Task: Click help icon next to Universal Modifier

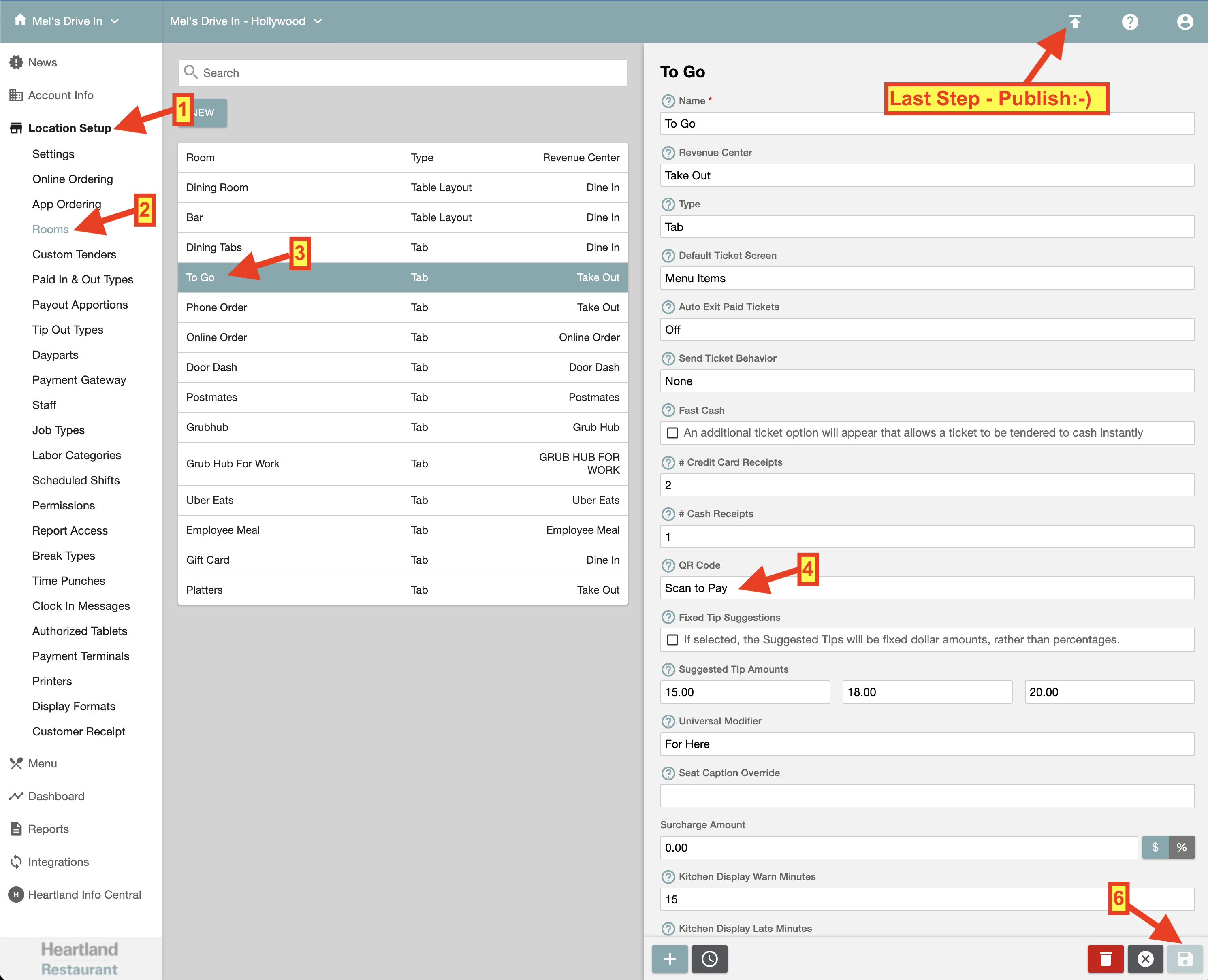Action: (x=668, y=722)
